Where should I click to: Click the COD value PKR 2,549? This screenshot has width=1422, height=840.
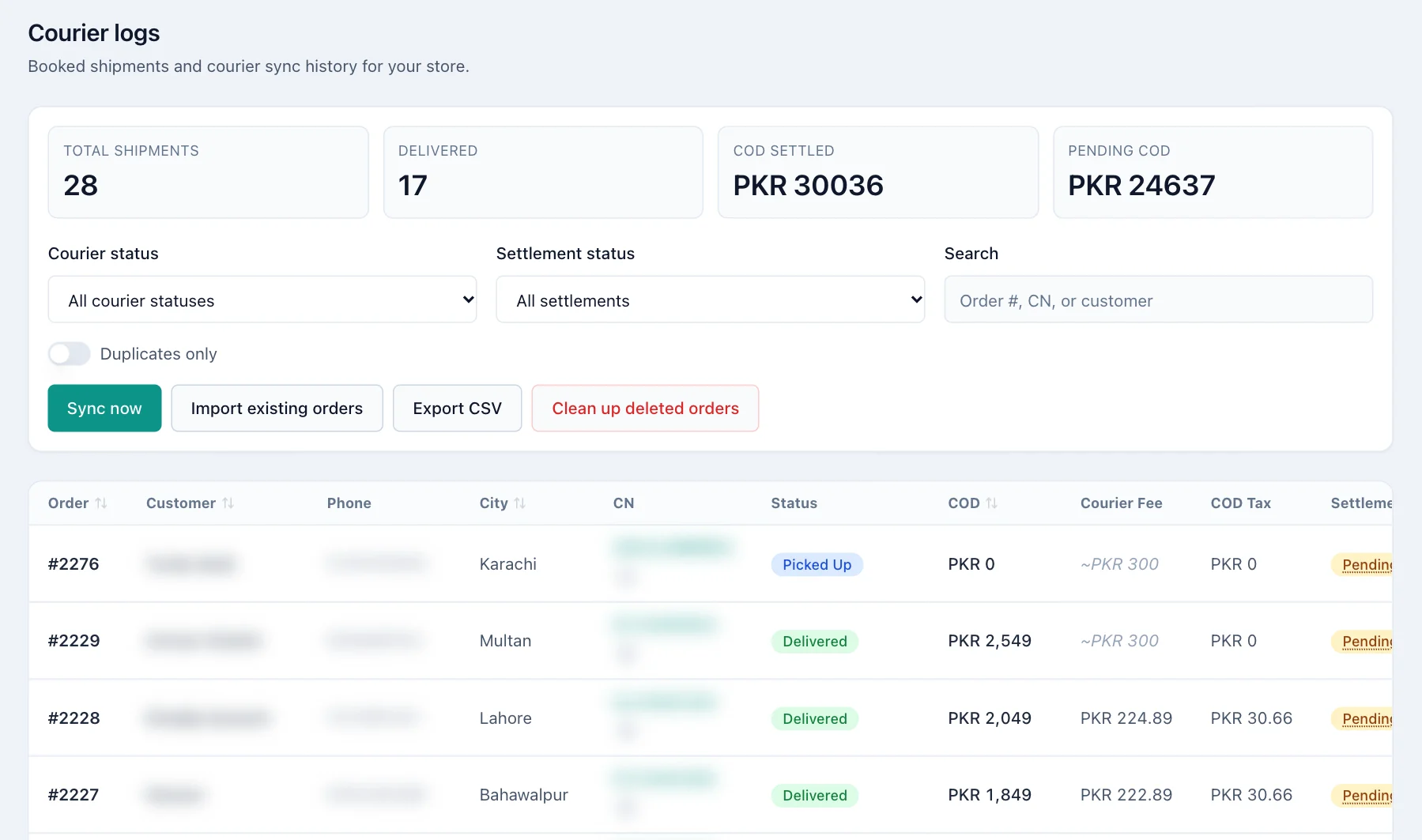point(990,641)
